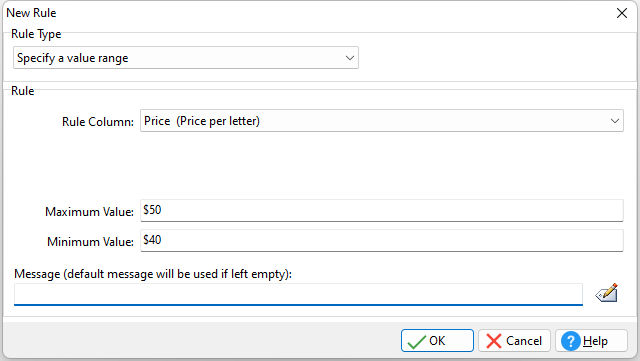
Task: Dismiss the dialog using the Cancel button
Action: point(514,341)
